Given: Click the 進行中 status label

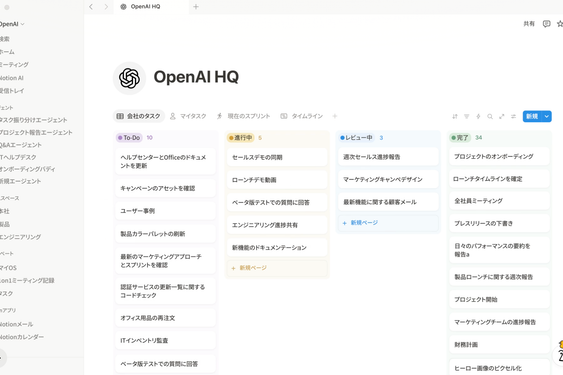Looking at the screenshot, I should click(x=241, y=138).
